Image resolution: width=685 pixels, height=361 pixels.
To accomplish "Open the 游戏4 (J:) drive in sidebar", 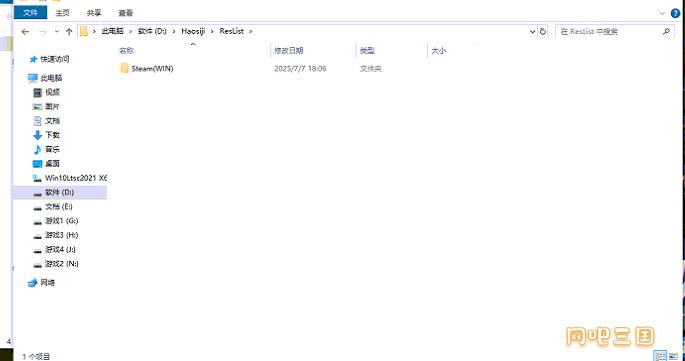I will 60,250.
